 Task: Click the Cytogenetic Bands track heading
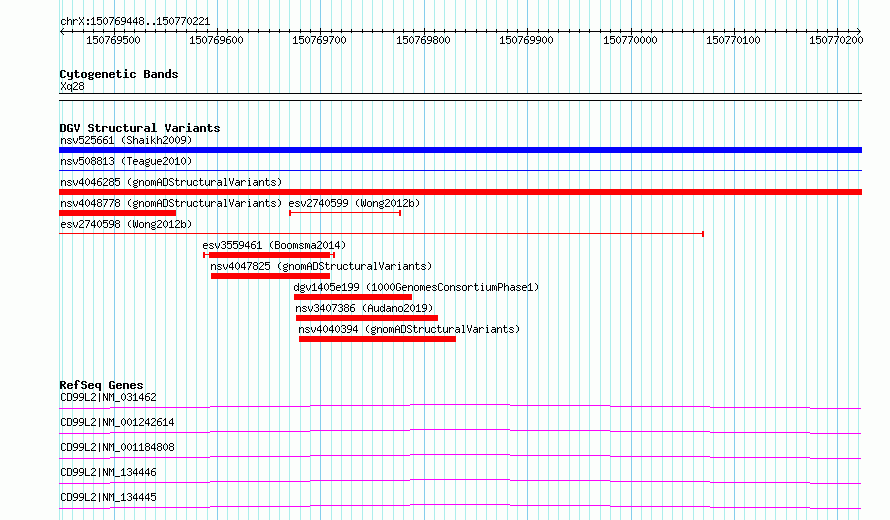(x=119, y=74)
